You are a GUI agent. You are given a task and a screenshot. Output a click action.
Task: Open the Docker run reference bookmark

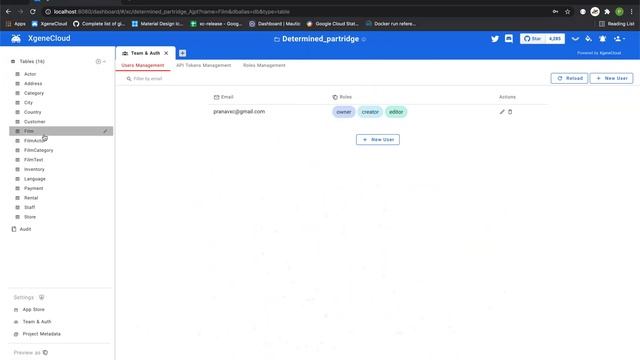pos(391,24)
